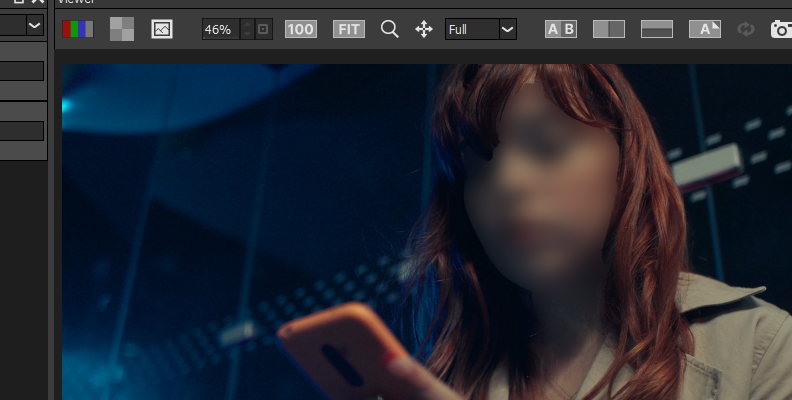Toggle the transparency checkerboard background
The image size is (792, 400).
(x=122, y=29)
